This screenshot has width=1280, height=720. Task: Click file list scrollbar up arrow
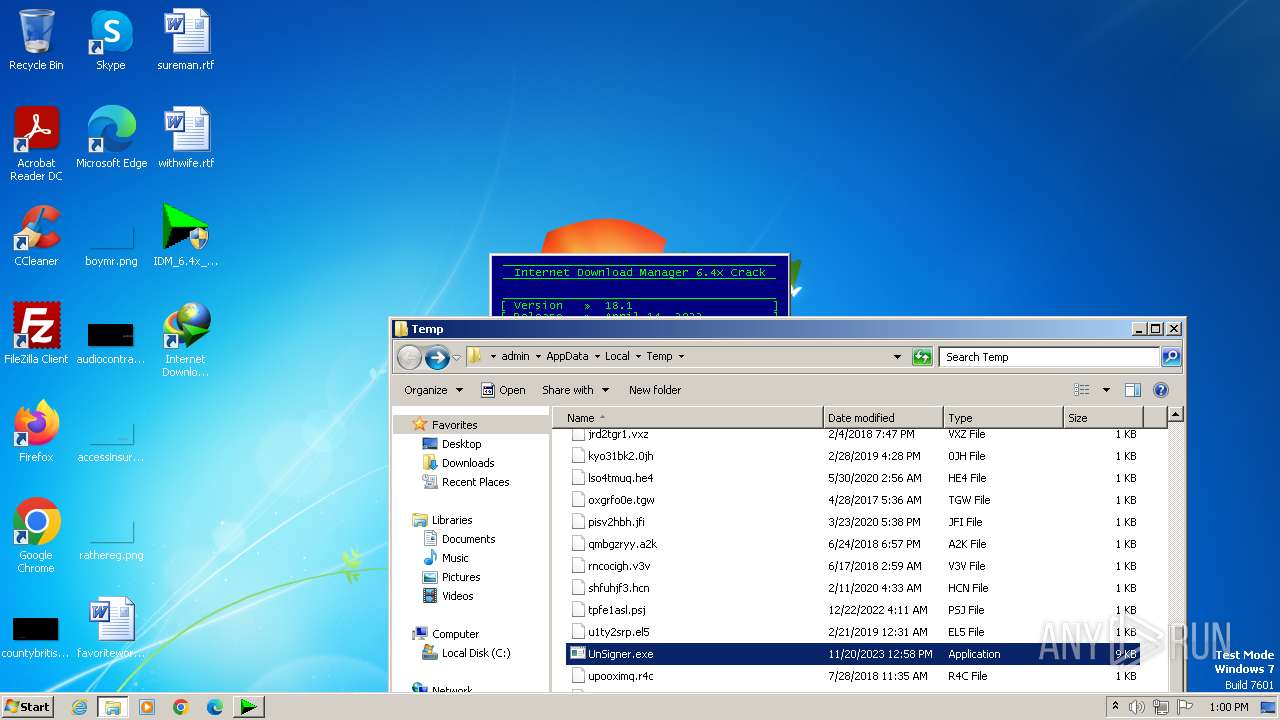pos(1176,415)
